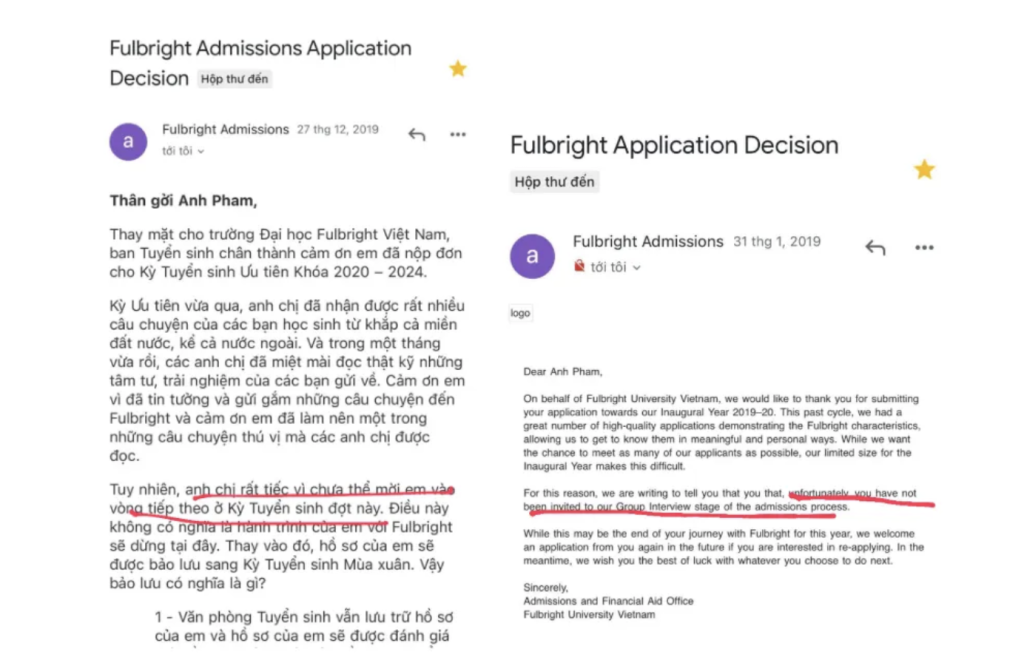Image resolution: width=1024 pixels, height=666 pixels.
Task: Open three-dot menu of the 31 thg 1 email
Action: tap(924, 247)
